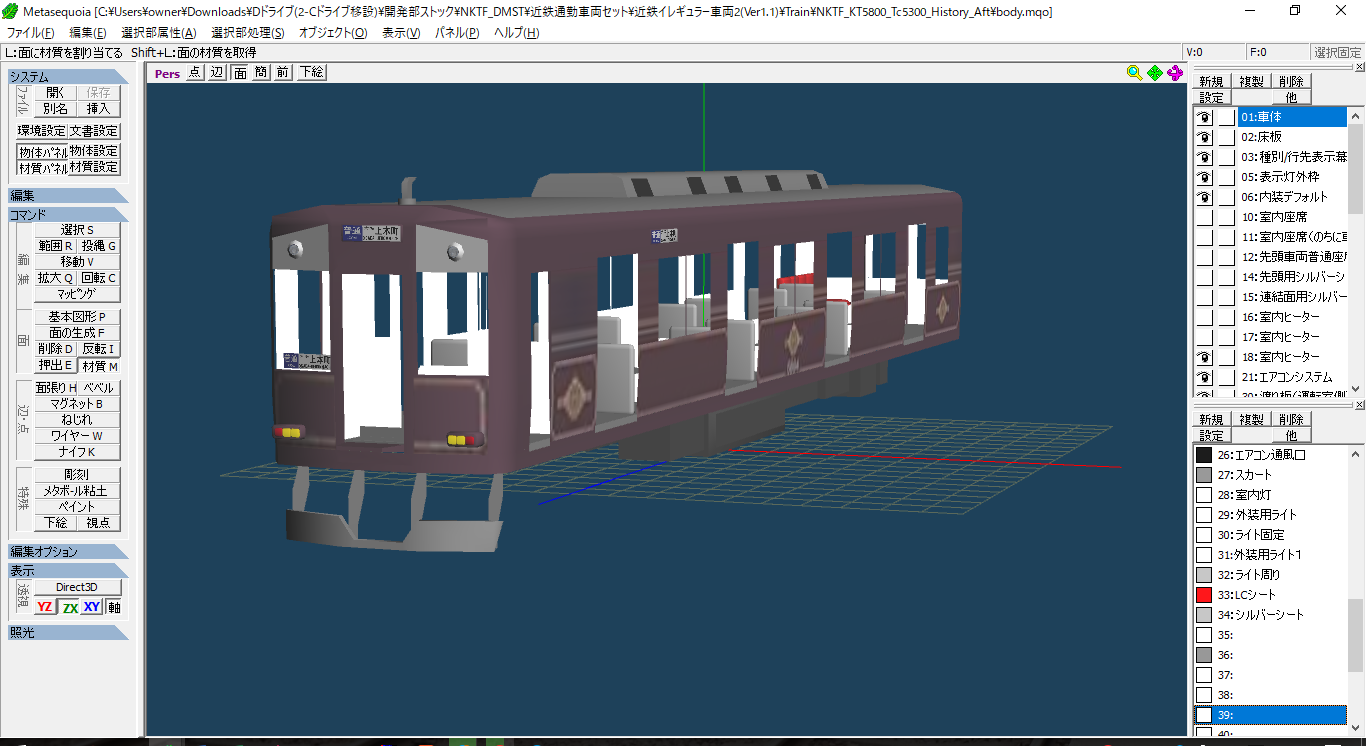
Task: Click 他 button in material panel
Action: [x=1291, y=436]
